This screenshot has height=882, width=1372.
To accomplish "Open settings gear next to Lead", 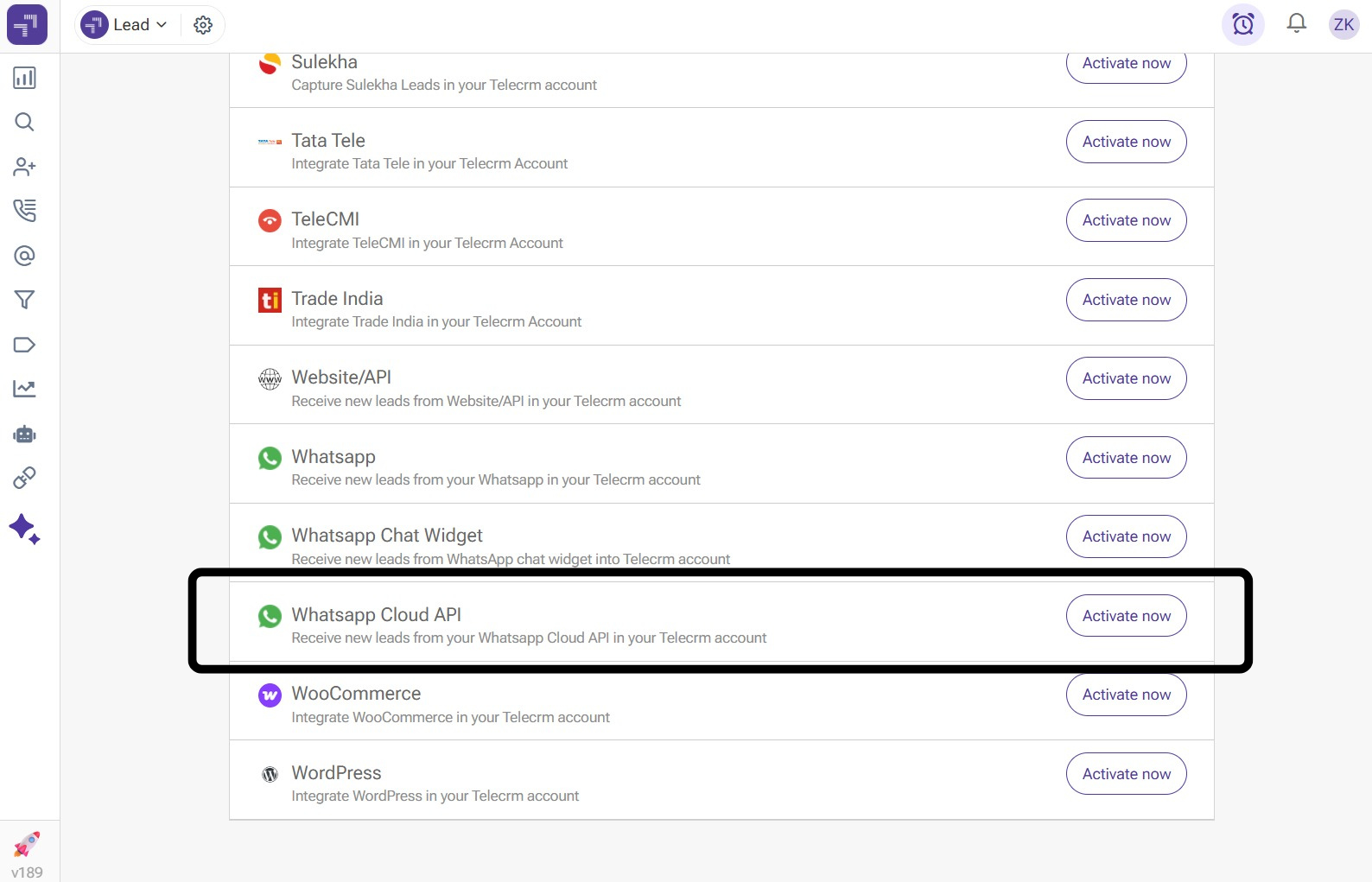I will (x=203, y=25).
